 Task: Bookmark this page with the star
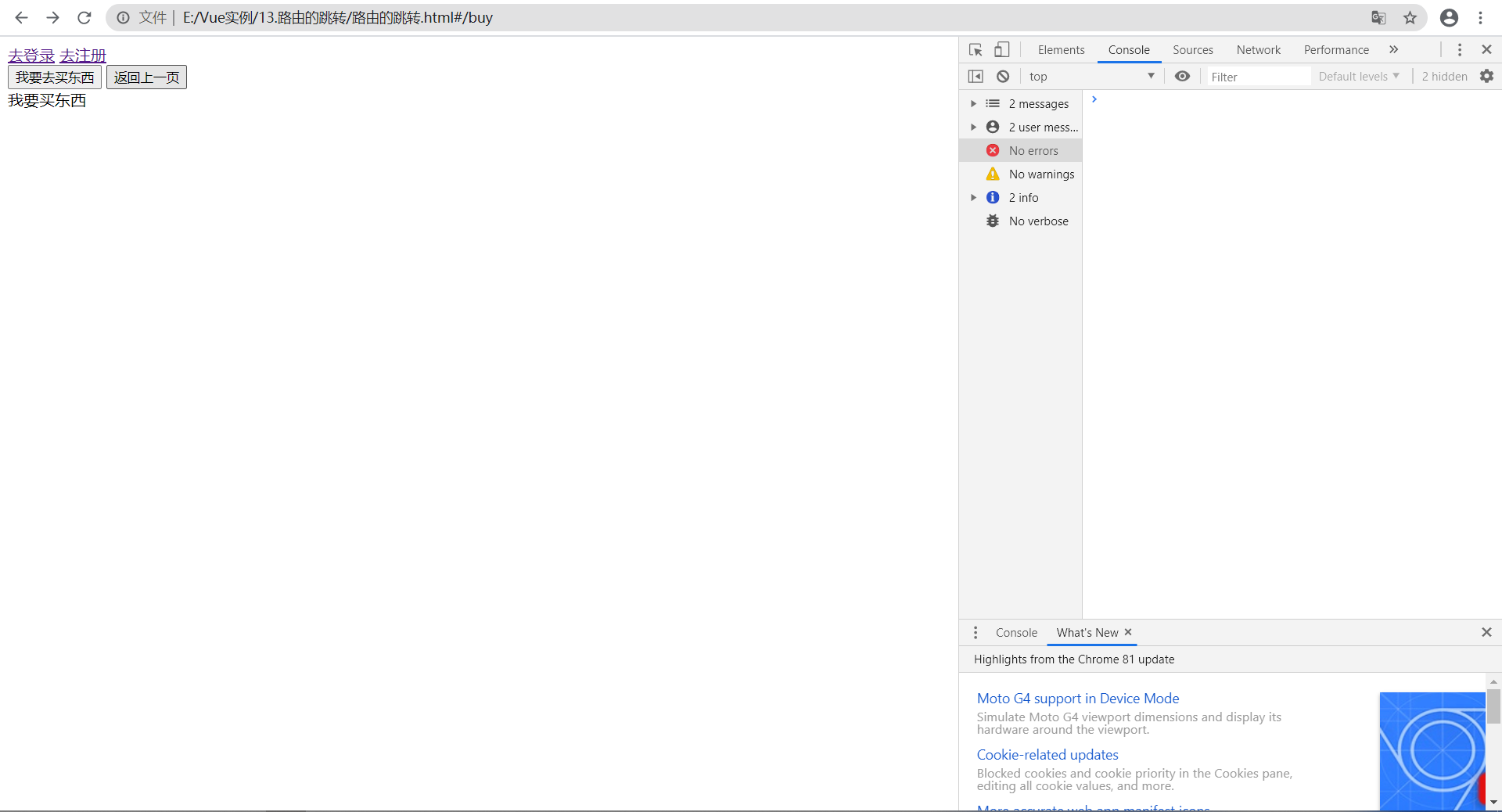pos(1410,17)
